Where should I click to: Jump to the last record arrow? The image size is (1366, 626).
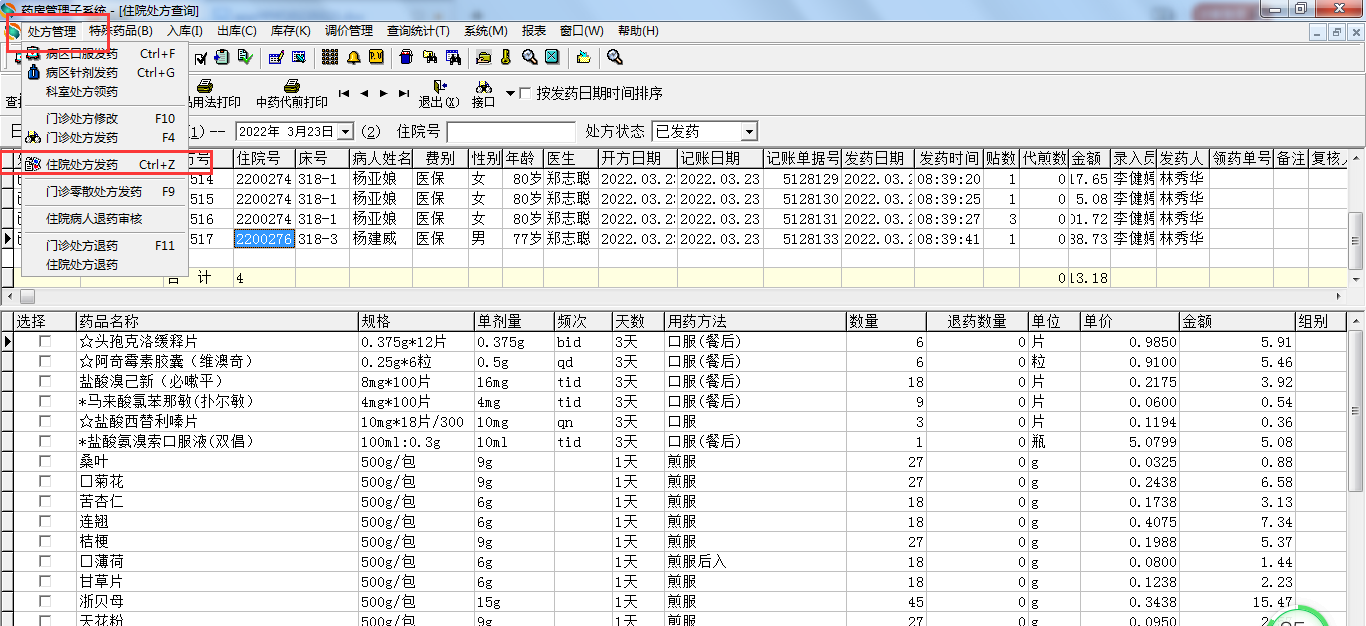(404, 93)
